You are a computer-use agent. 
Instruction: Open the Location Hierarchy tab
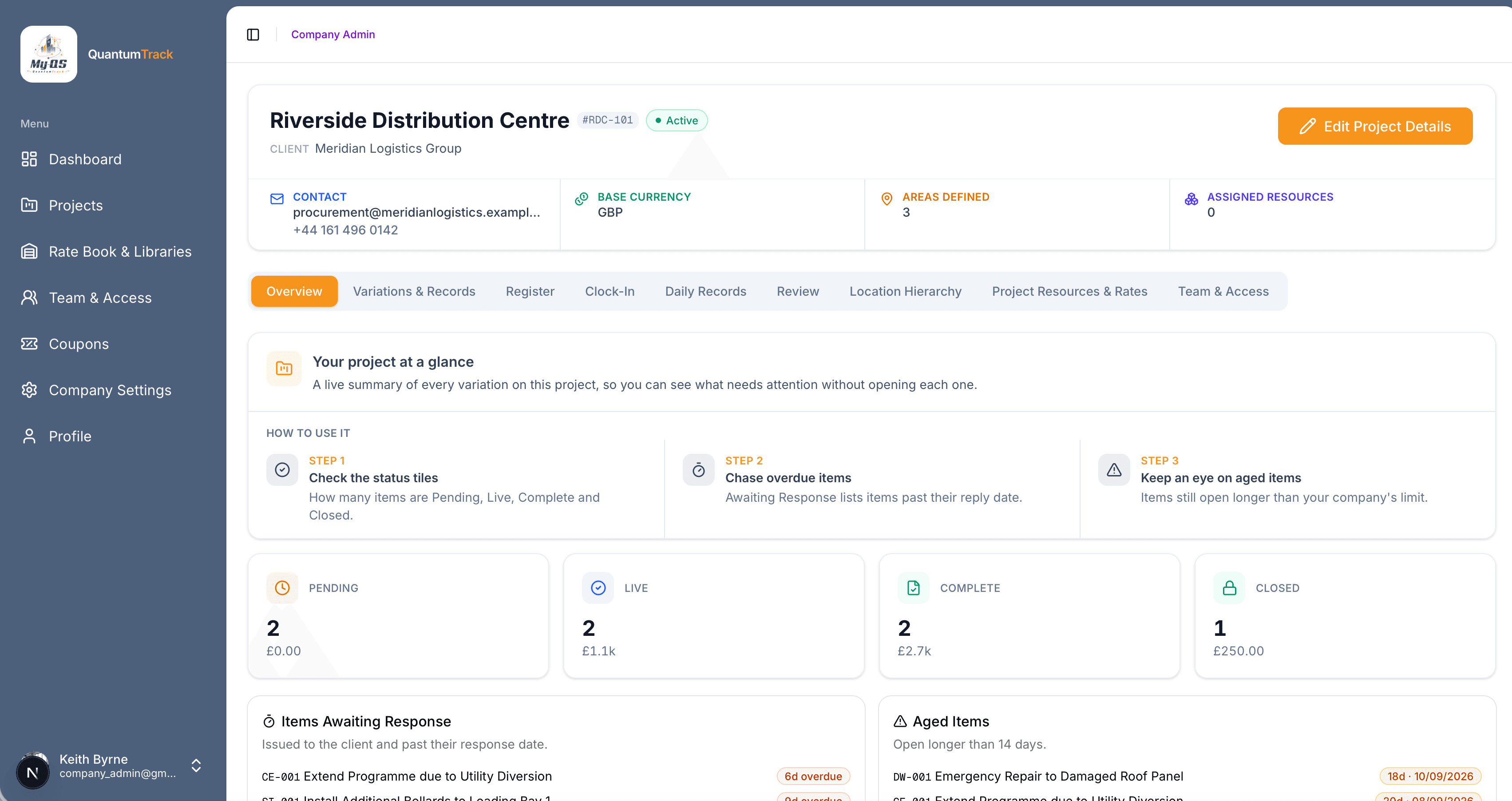(x=905, y=291)
